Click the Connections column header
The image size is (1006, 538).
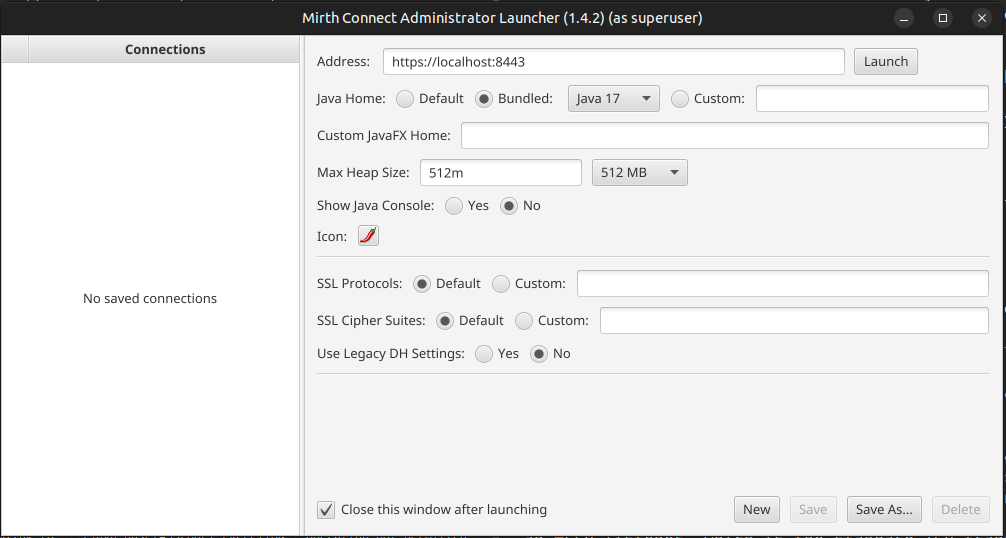tap(164, 49)
